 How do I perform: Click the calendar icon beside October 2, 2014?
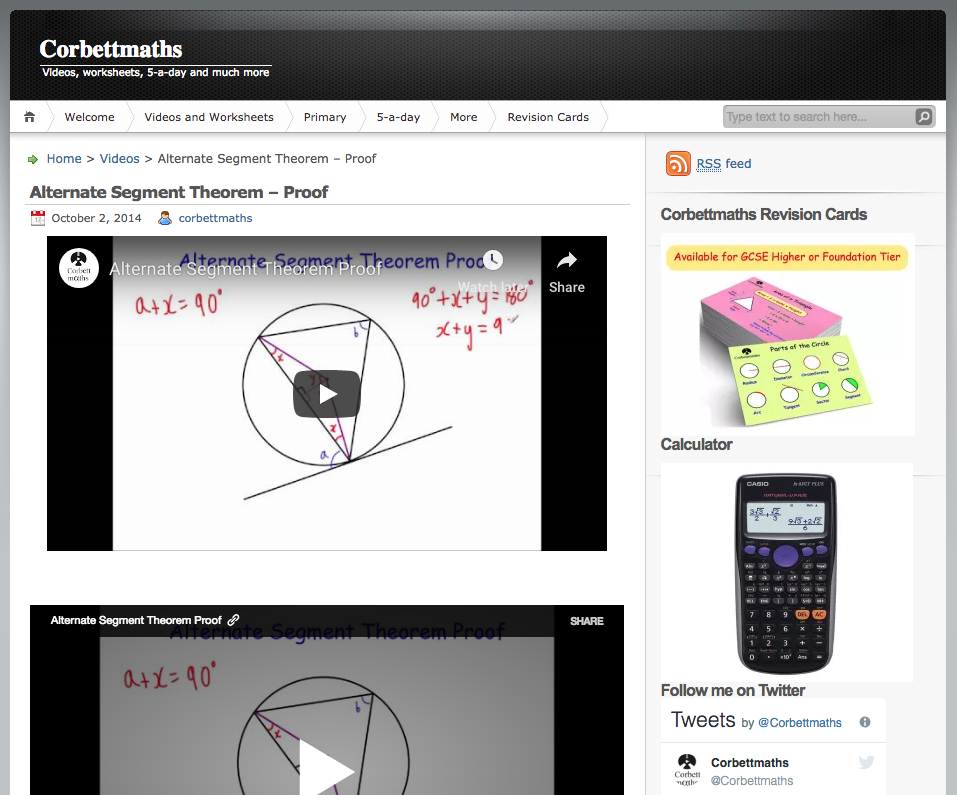(38, 218)
